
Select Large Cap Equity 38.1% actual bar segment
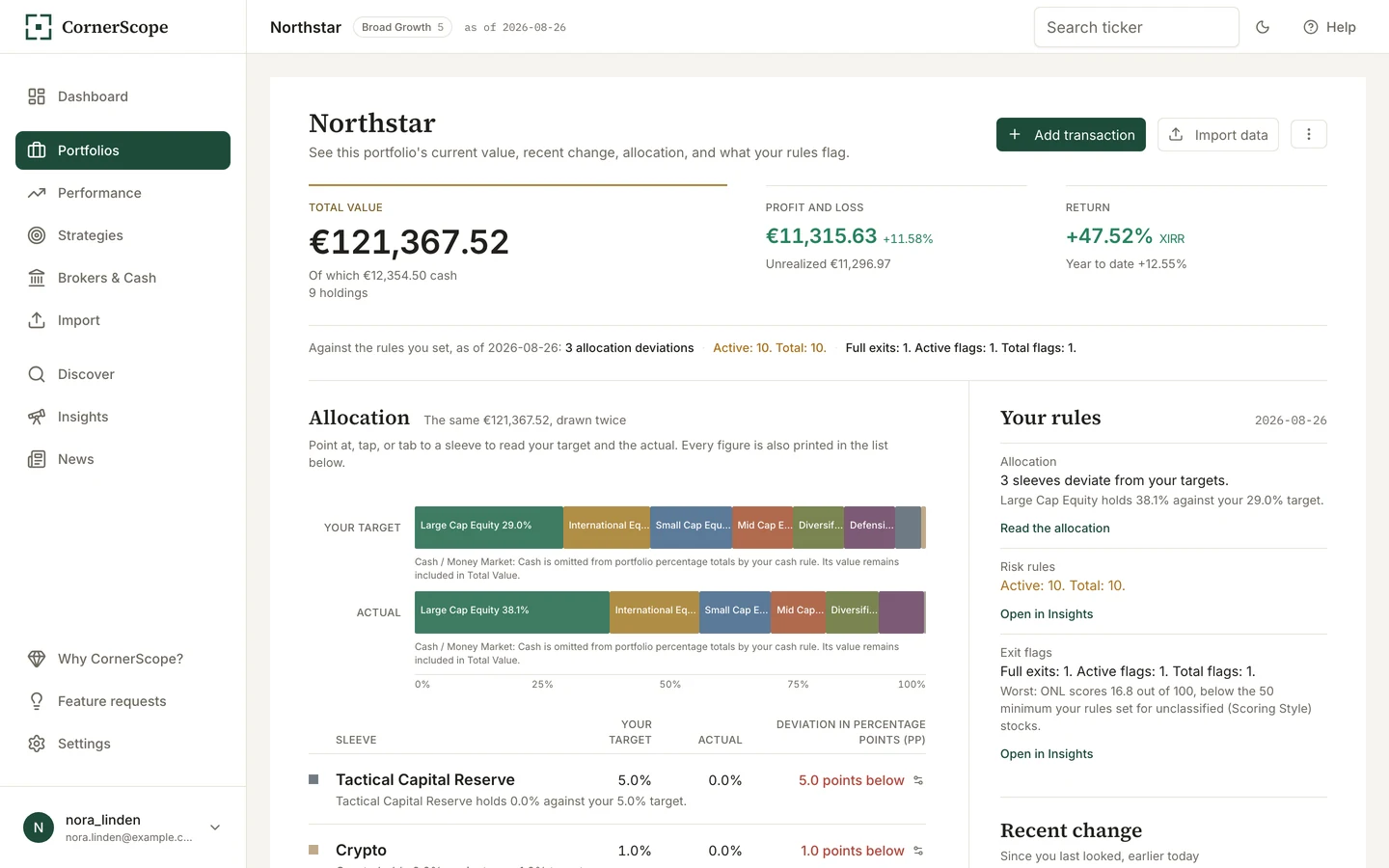(512, 612)
